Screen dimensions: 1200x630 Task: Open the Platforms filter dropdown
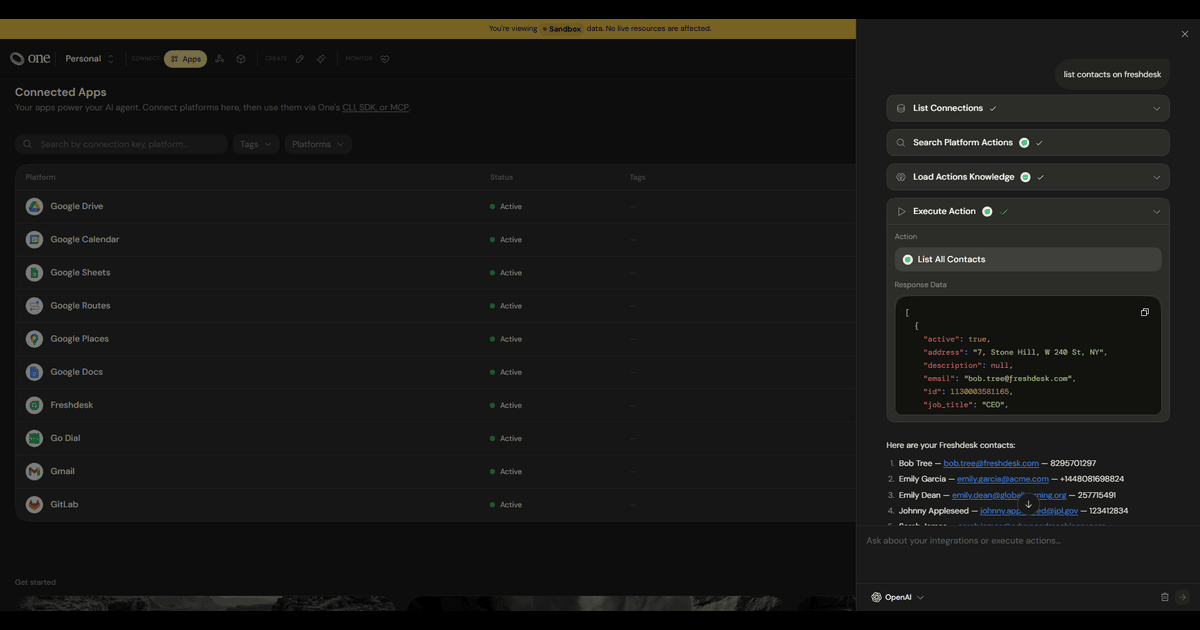[318, 144]
